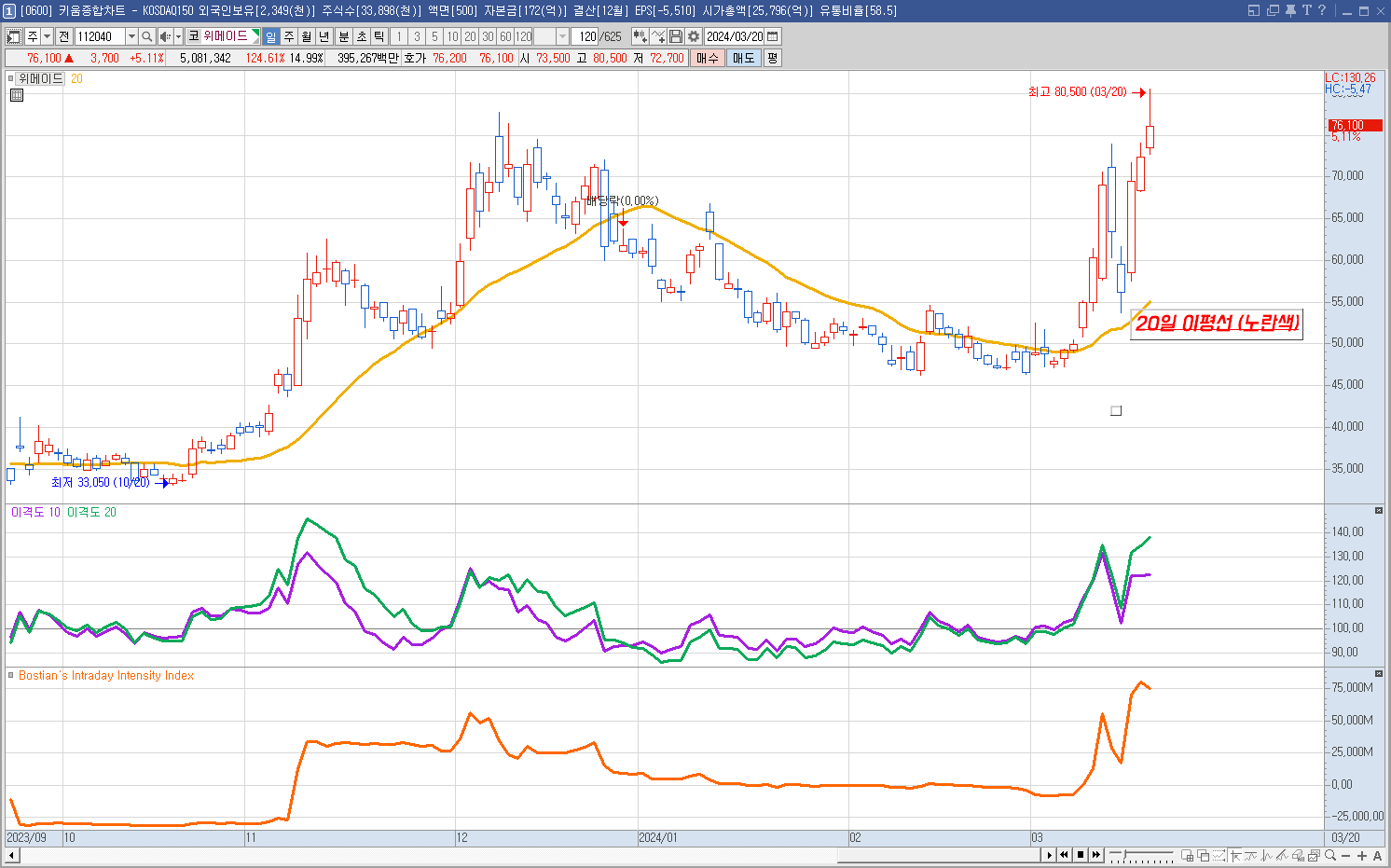
Task: Collapse the Intraday Intensity pane corner button
Action: click(x=1379, y=673)
